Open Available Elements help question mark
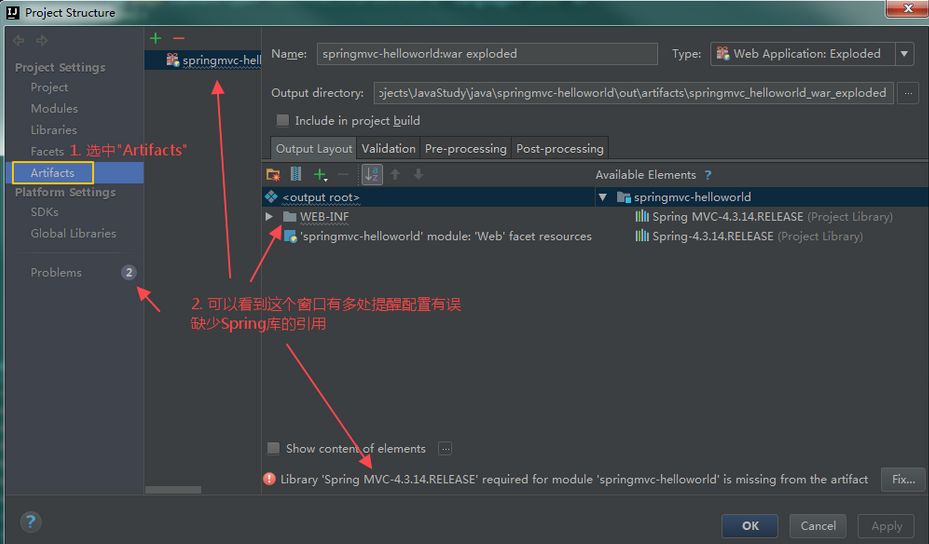The image size is (929, 544). tap(708, 175)
